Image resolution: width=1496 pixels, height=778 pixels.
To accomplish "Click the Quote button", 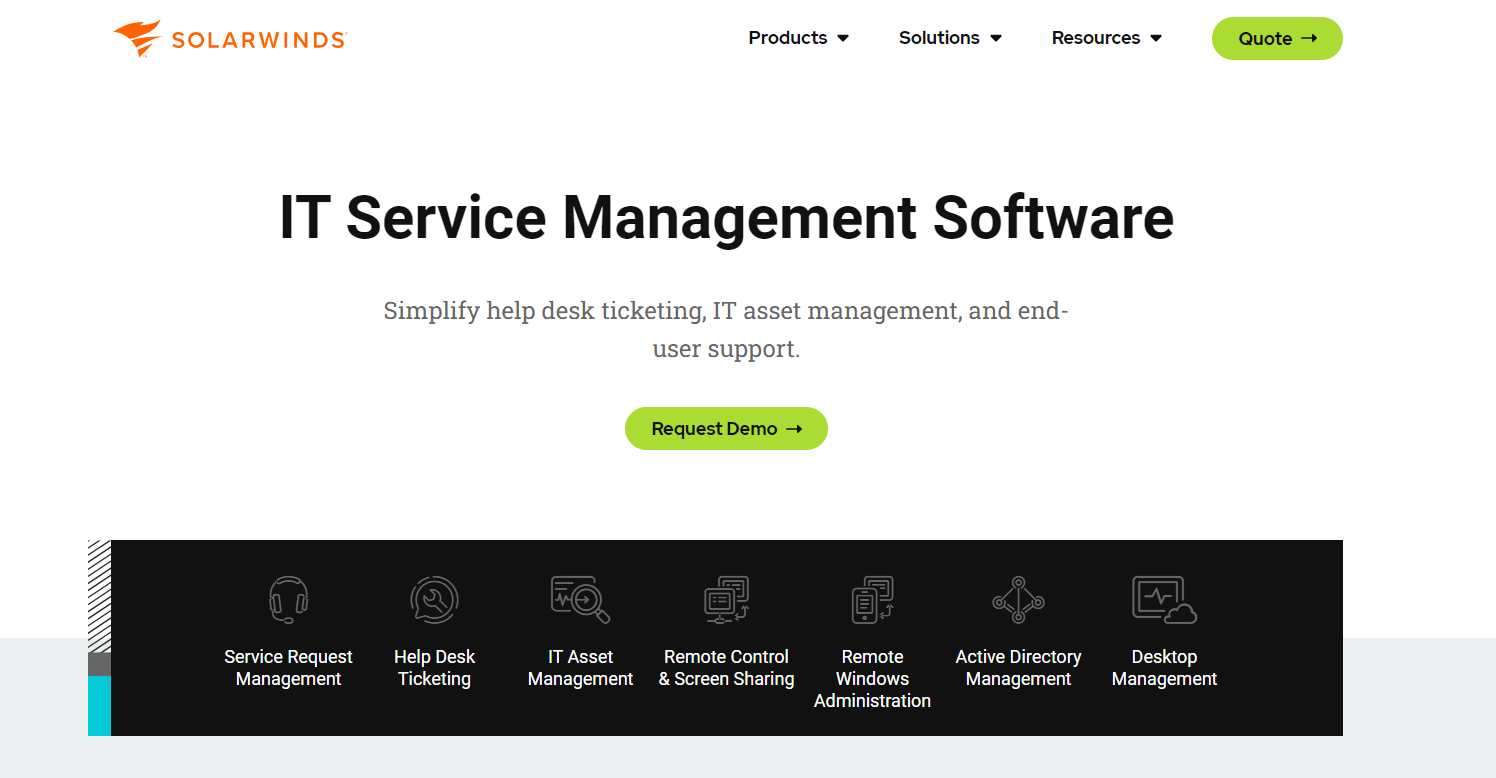I will tap(1277, 38).
